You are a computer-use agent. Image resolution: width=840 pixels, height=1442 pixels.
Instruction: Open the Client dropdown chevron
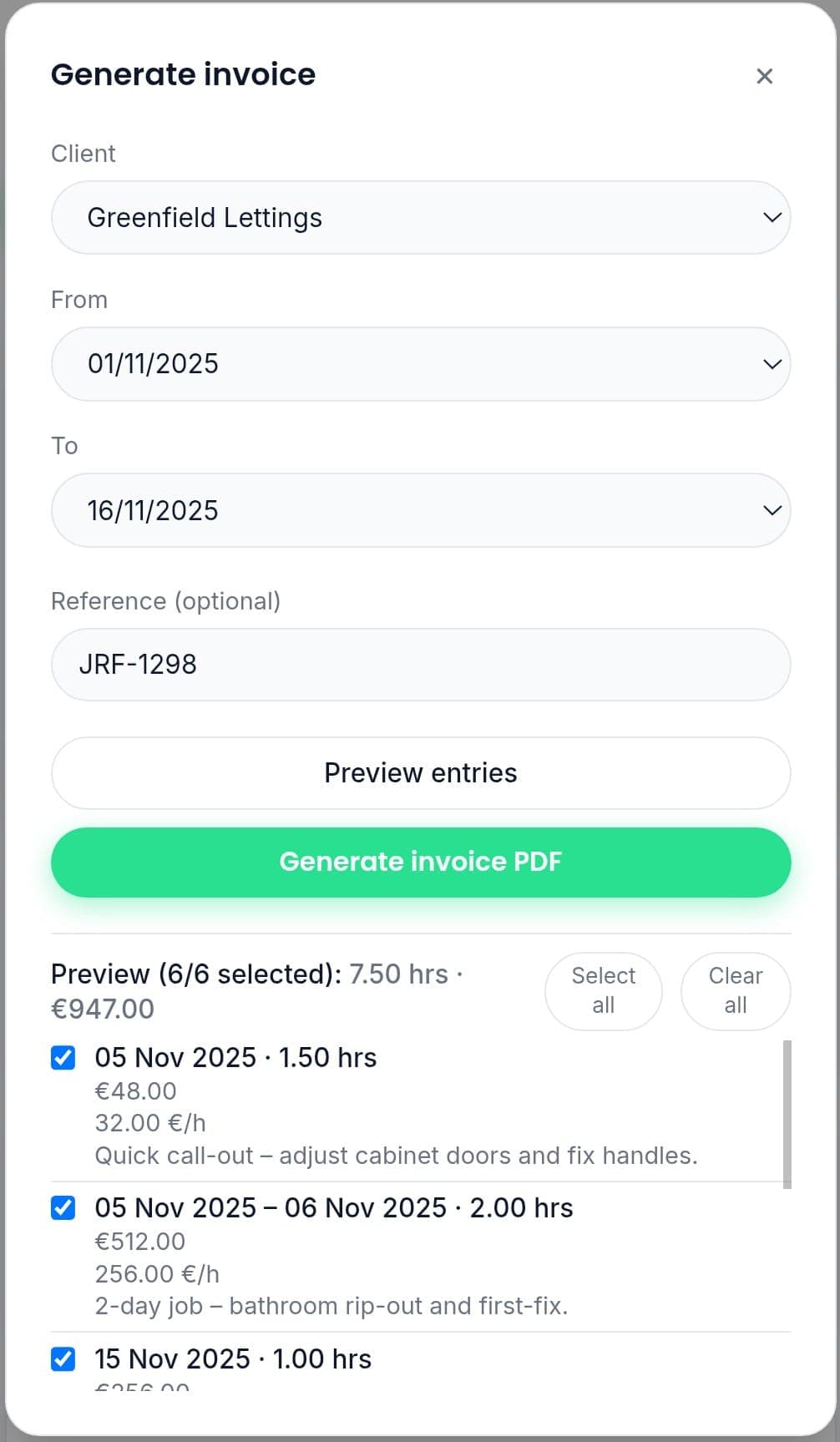770,218
